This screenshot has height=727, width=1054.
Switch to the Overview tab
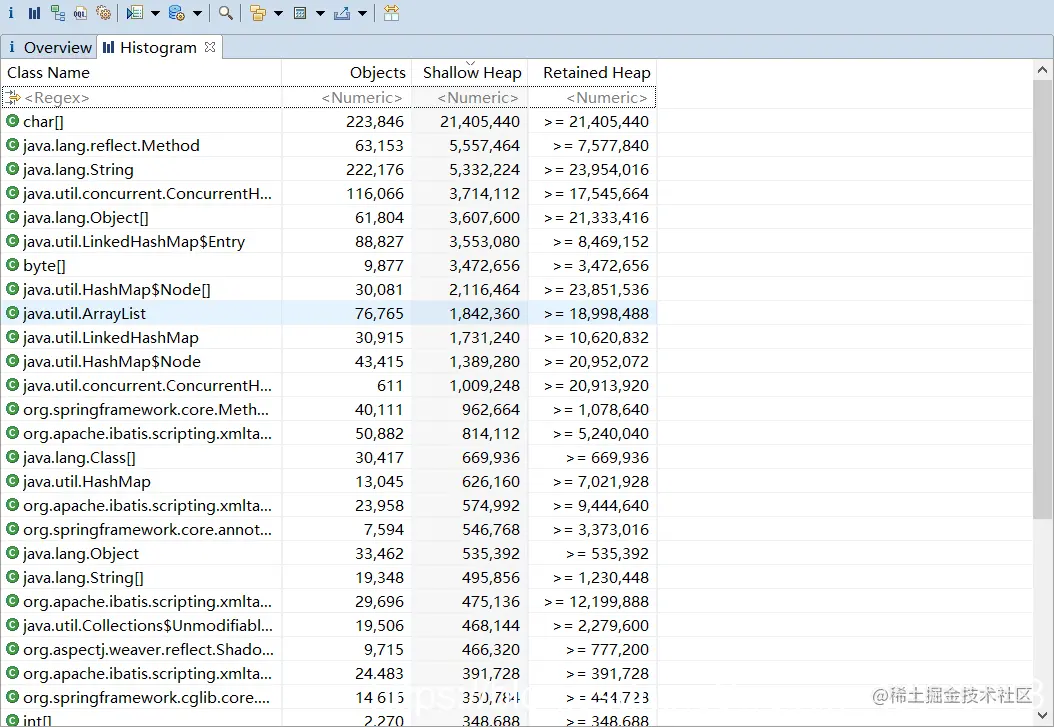(49, 48)
